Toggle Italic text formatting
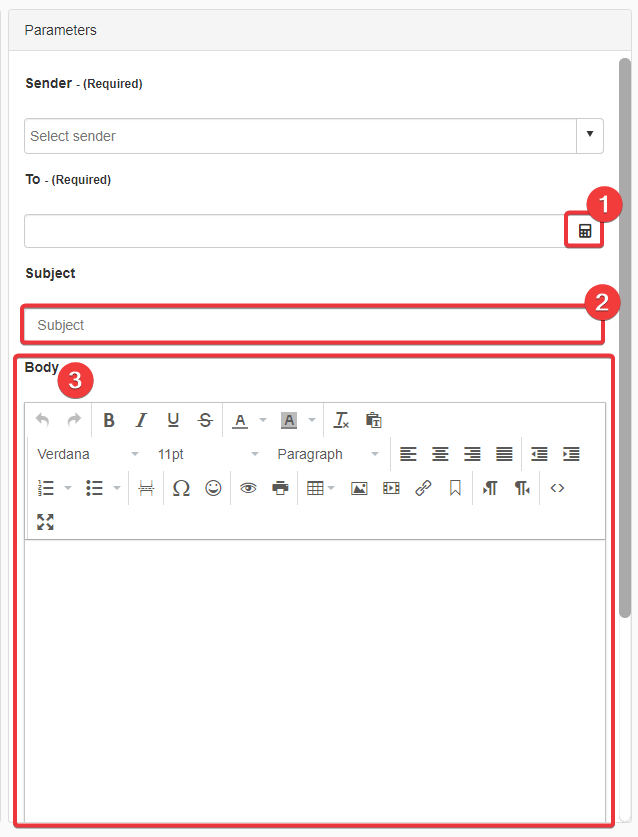Viewport: 638px width, 837px height. tap(141, 420)
